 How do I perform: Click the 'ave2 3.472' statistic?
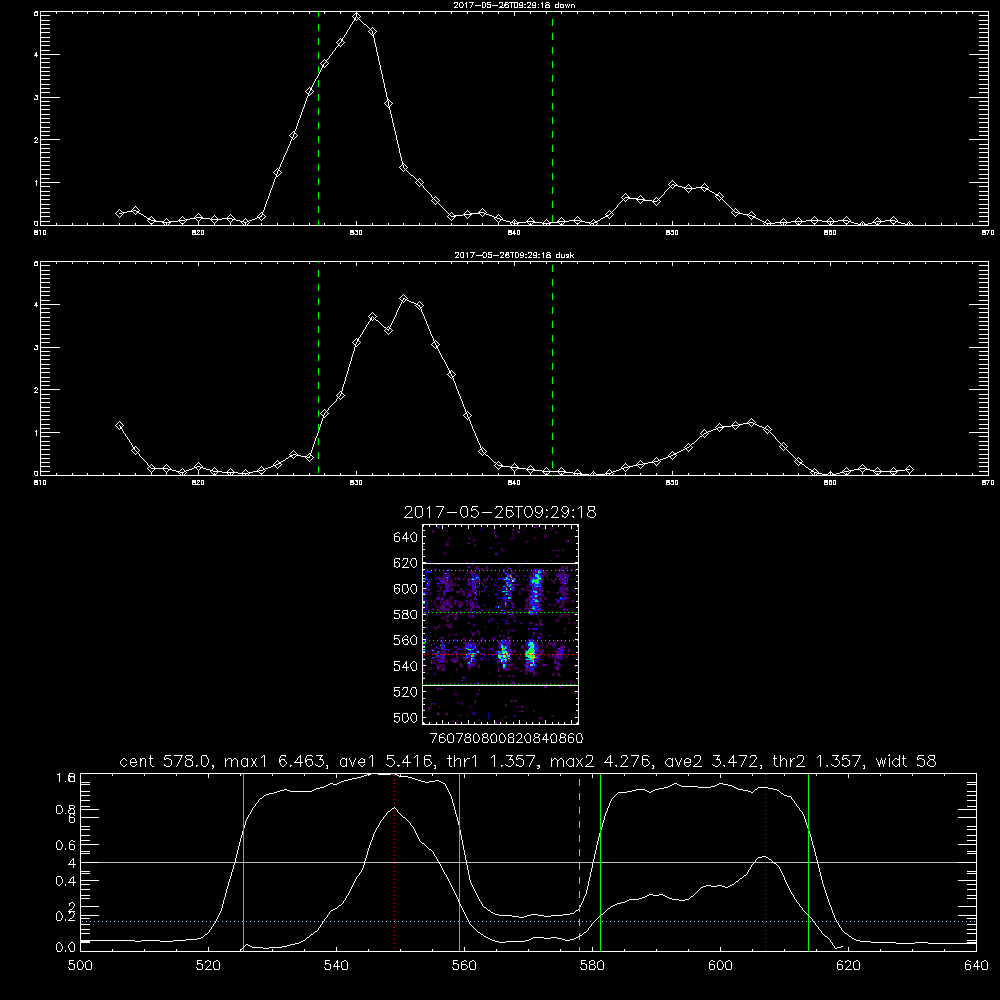(710, 761)
